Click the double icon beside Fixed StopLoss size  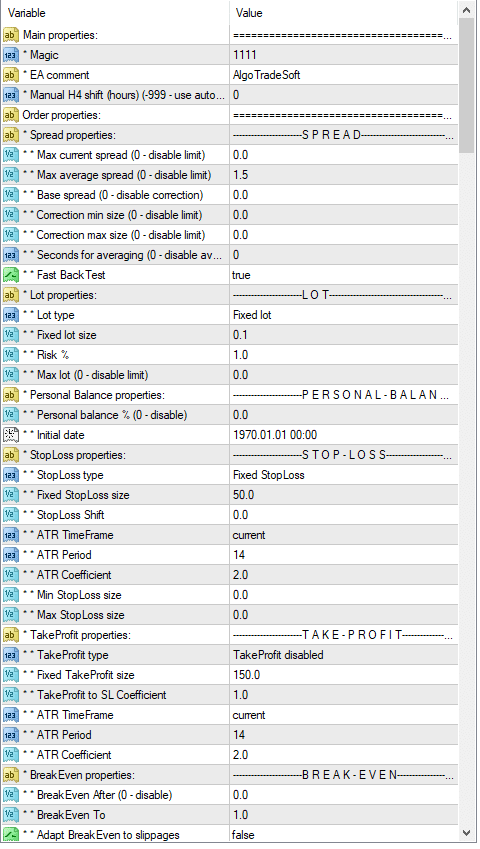tap(11, 495)
